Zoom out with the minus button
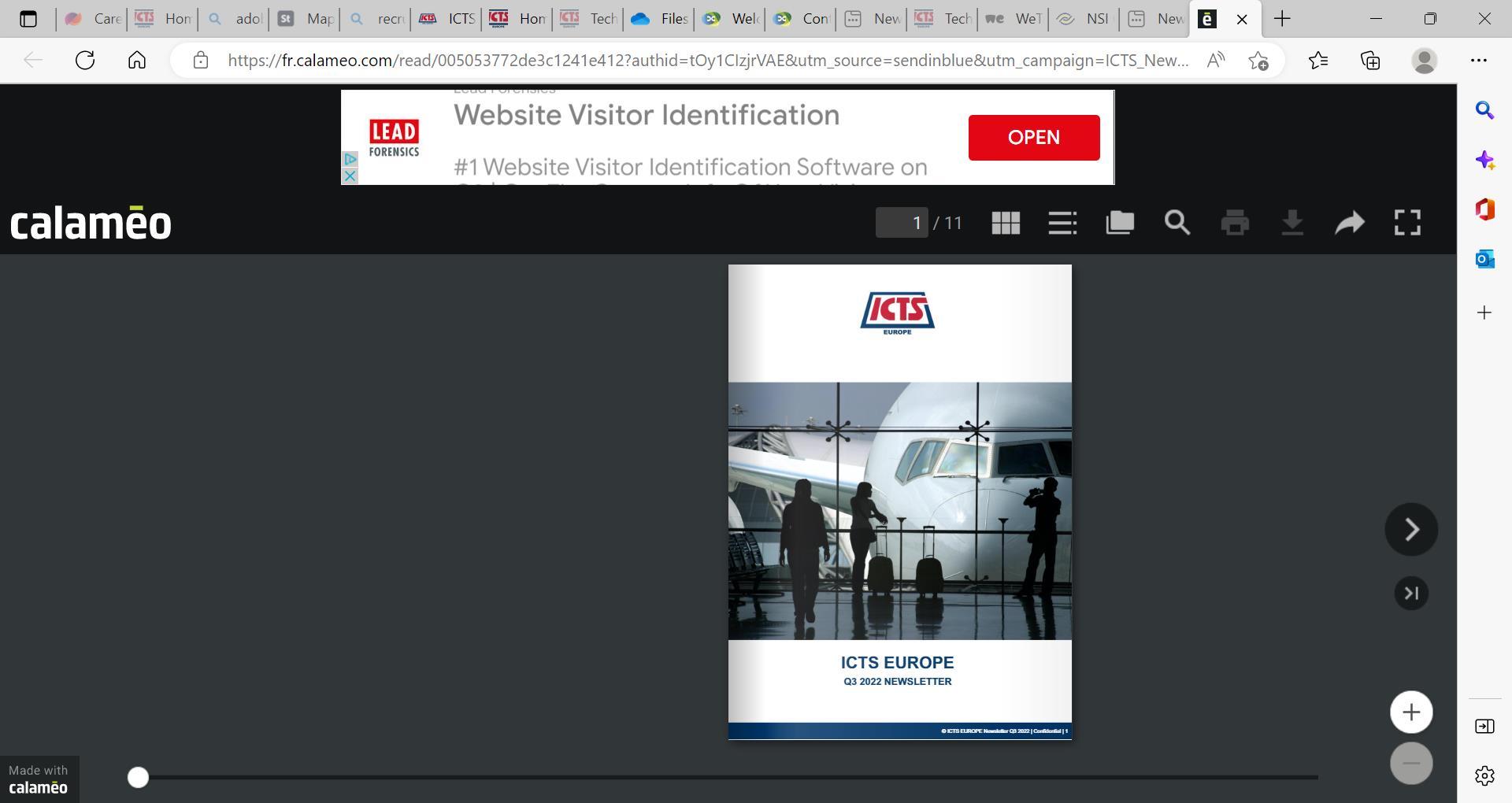Image resolution: width=1512 pixels, height=803 pixels. click(1411, 763)
